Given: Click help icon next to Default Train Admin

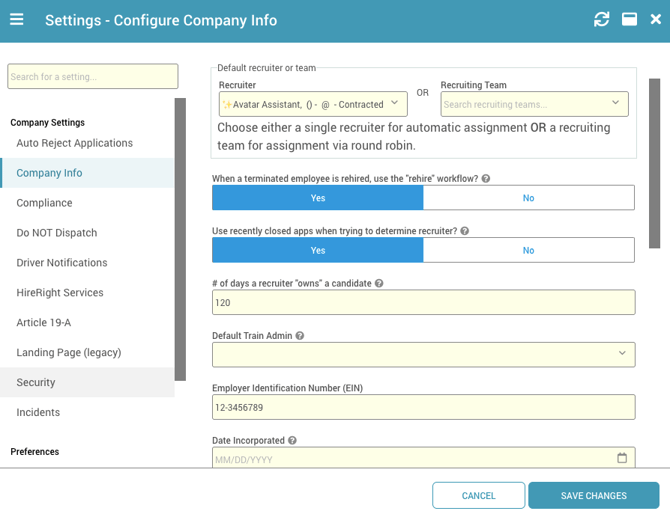Looking at the screenshot, I should [x=300, y=336].
